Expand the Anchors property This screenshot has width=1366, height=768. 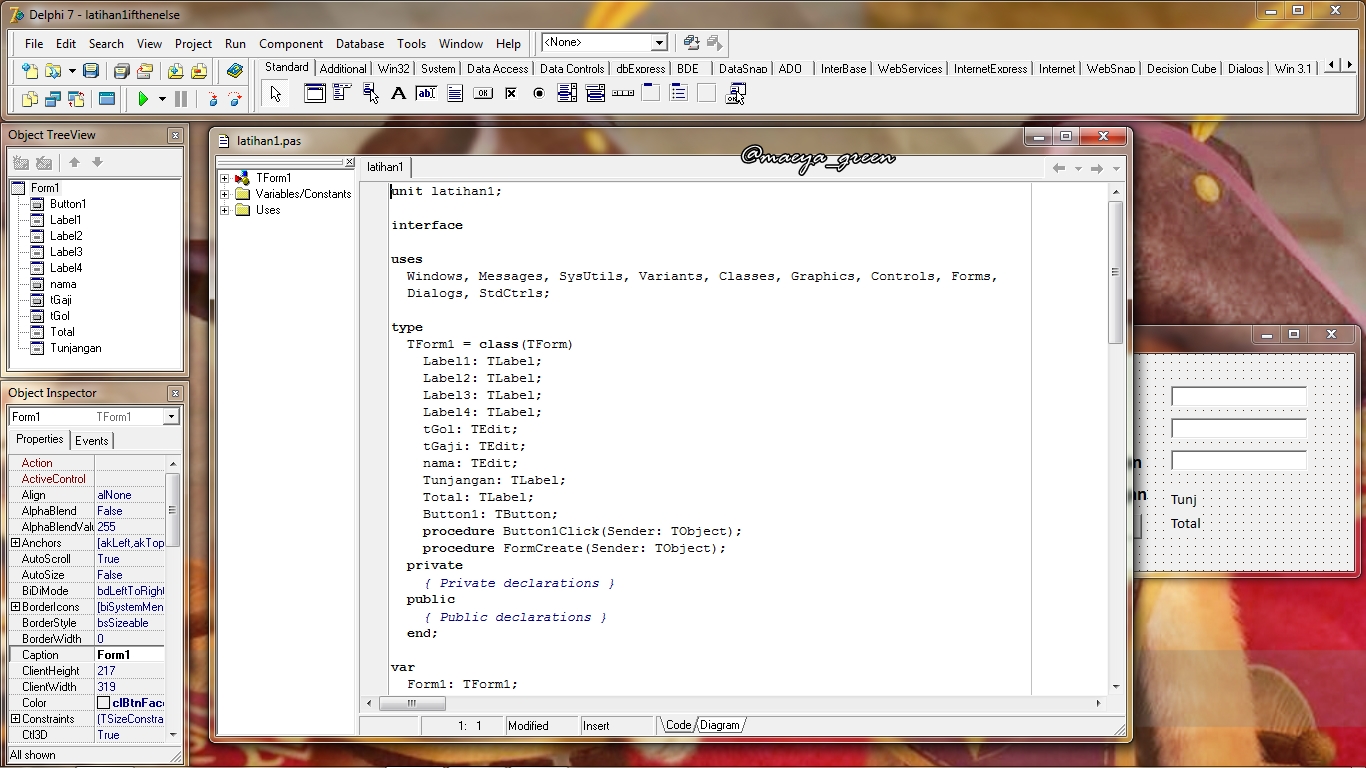[x=15, y=543]
